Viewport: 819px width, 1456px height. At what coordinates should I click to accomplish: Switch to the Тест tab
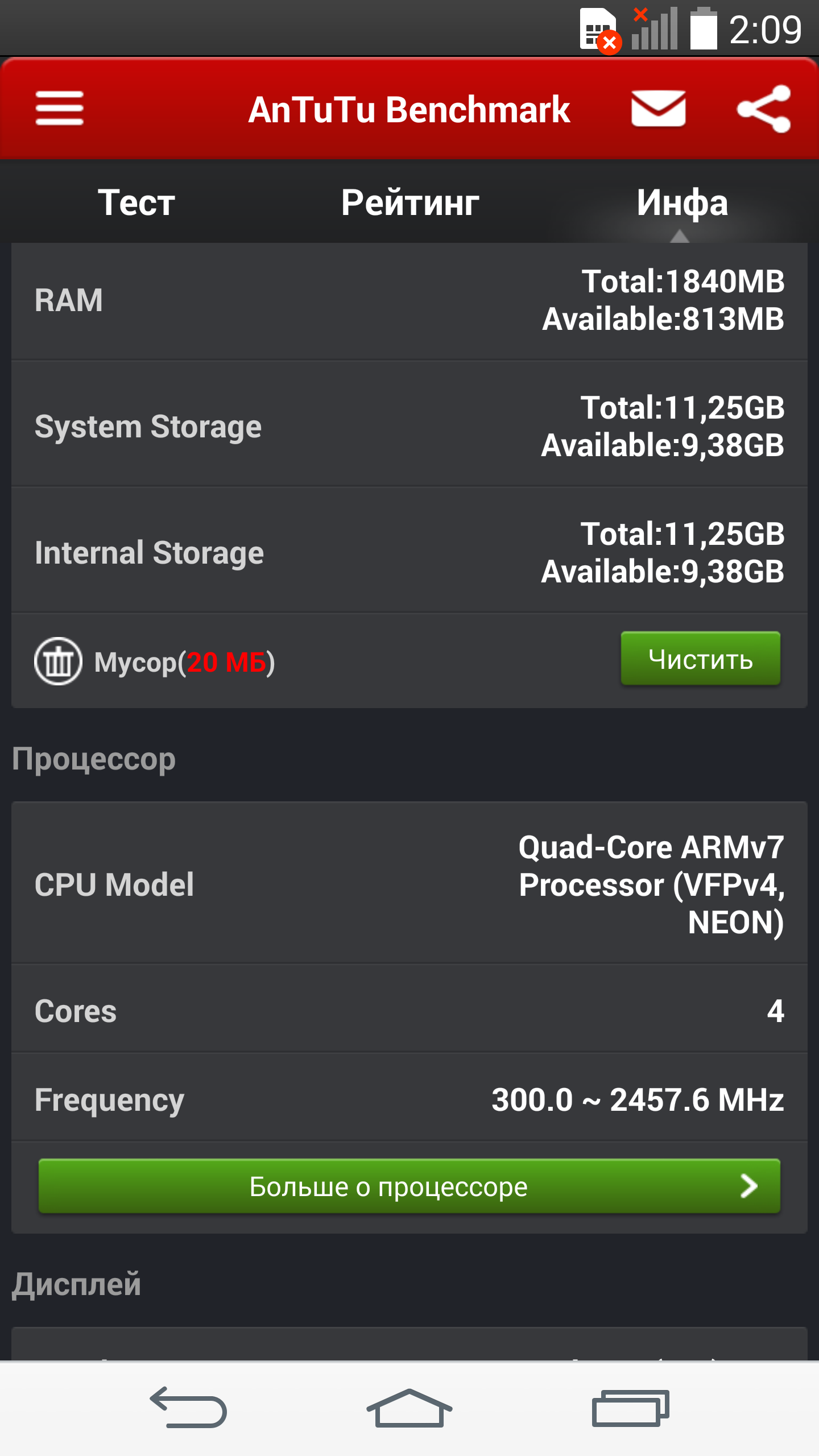coord(136,202)
